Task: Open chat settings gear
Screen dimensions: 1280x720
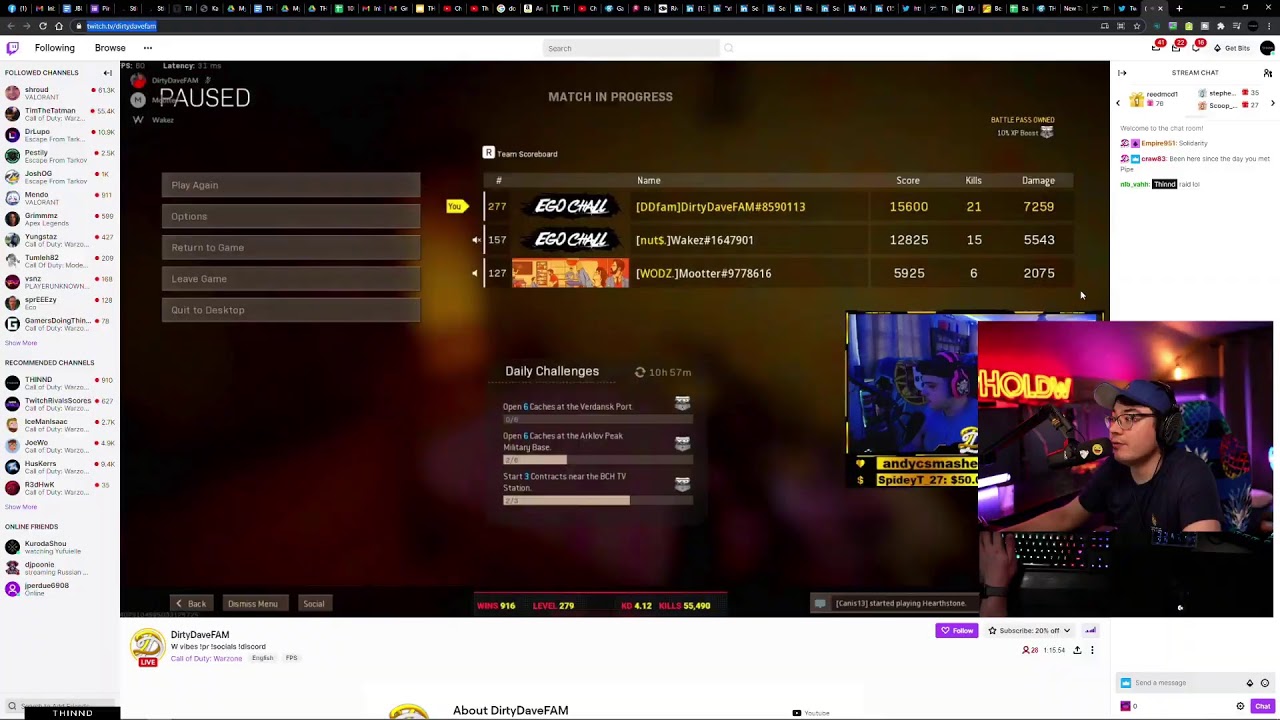Action: click(x=1240, y=706)
